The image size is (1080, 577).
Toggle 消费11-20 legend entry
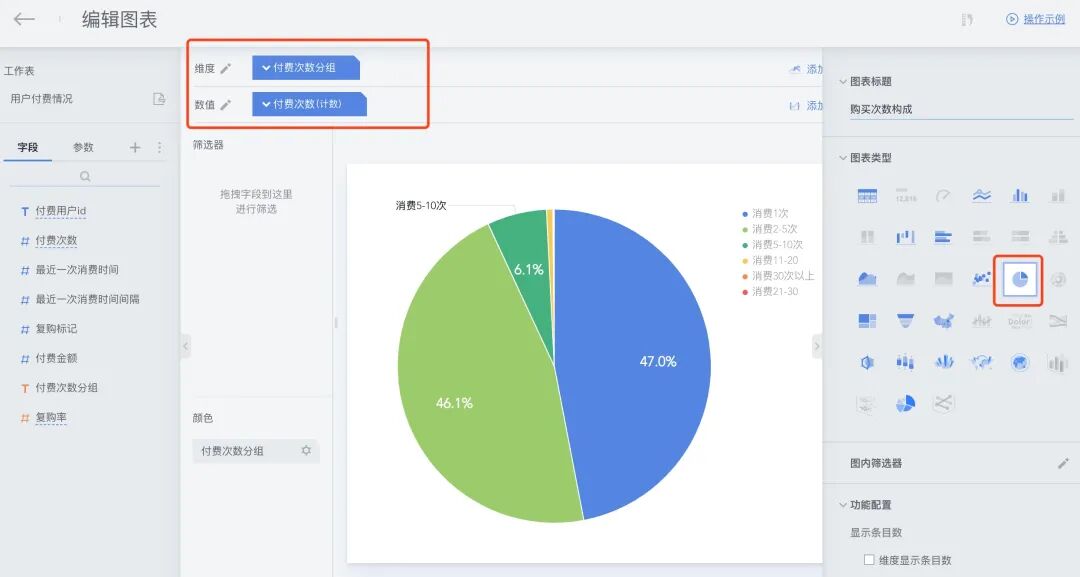770,260
